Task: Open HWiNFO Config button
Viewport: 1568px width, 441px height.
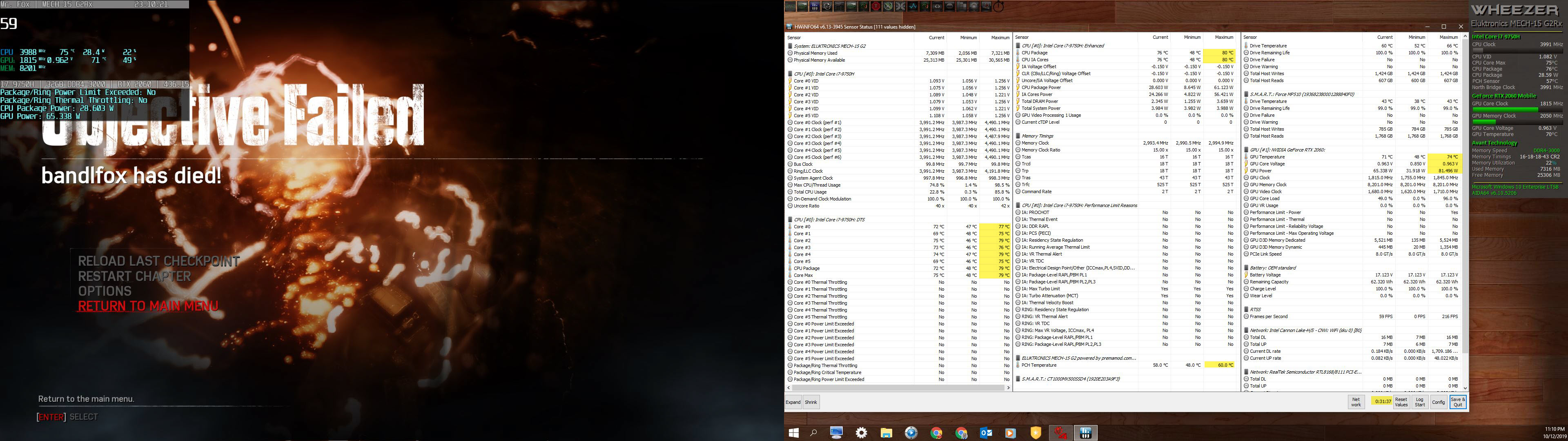Action: (x=1438, y=402)
